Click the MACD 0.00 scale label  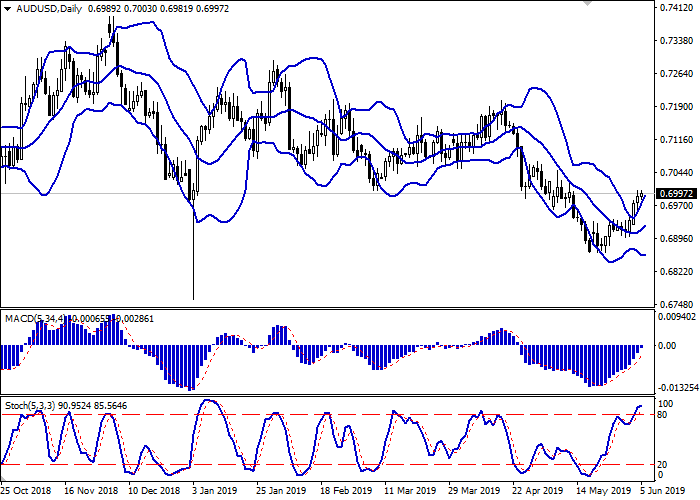click(x=667, y=346)
